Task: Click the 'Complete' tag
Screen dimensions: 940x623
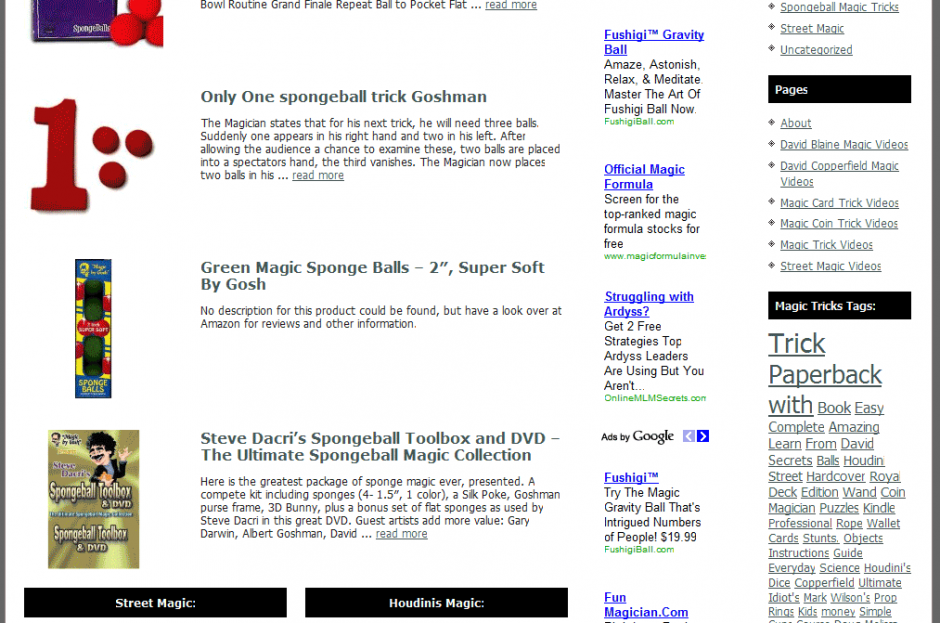Action: (796, 427)
